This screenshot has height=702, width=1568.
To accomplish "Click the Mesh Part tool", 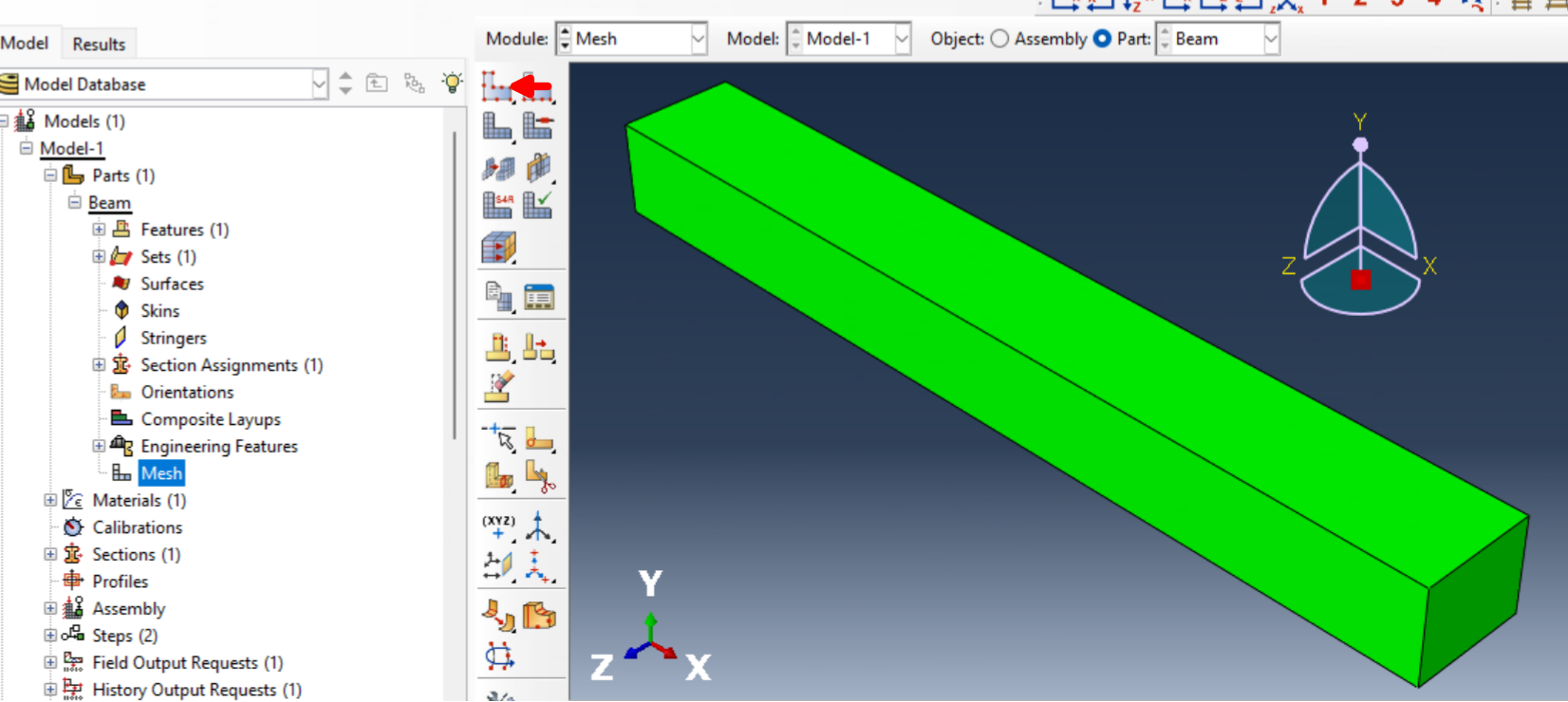I will (496, 126).
